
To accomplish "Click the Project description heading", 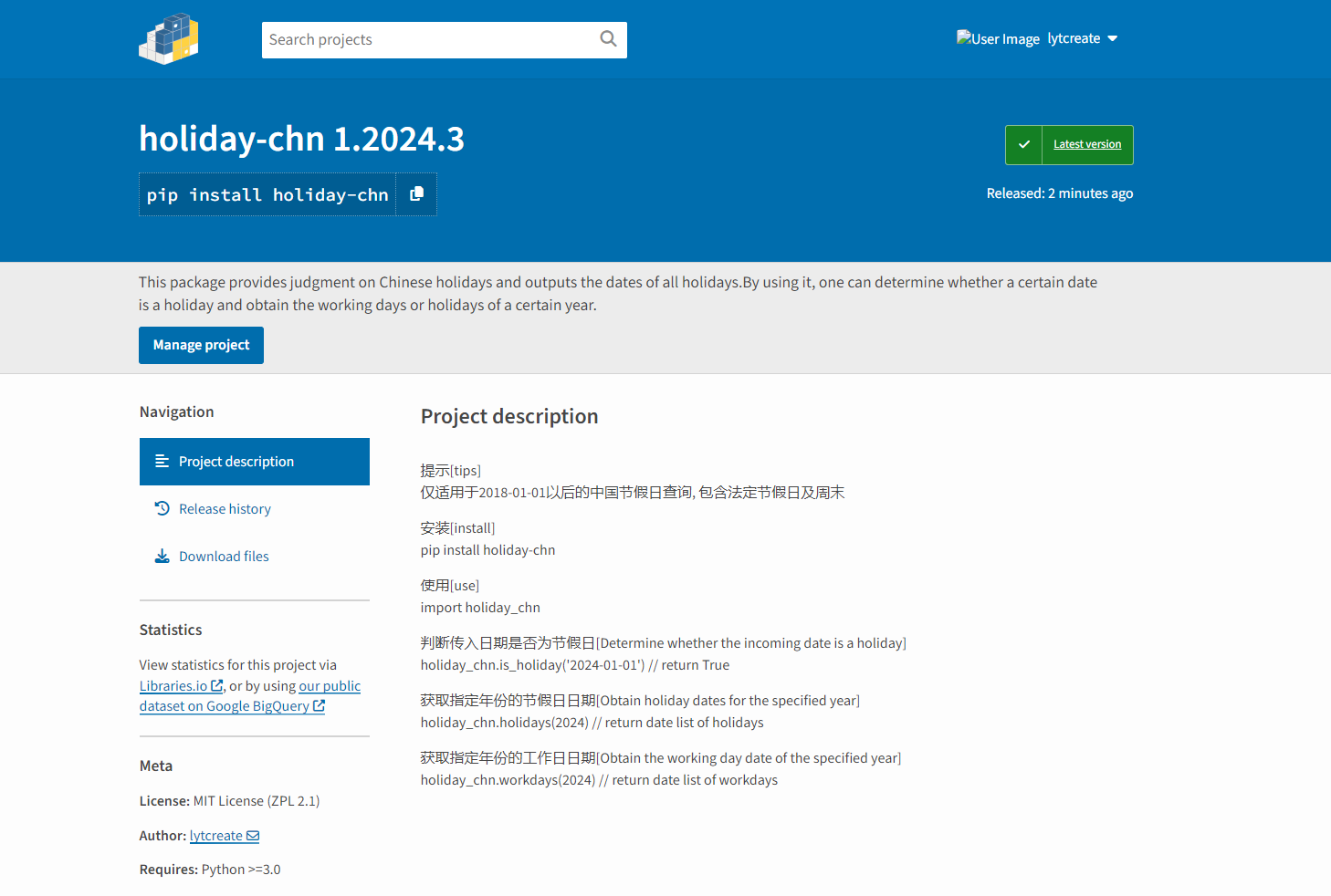I will (509, 416).
